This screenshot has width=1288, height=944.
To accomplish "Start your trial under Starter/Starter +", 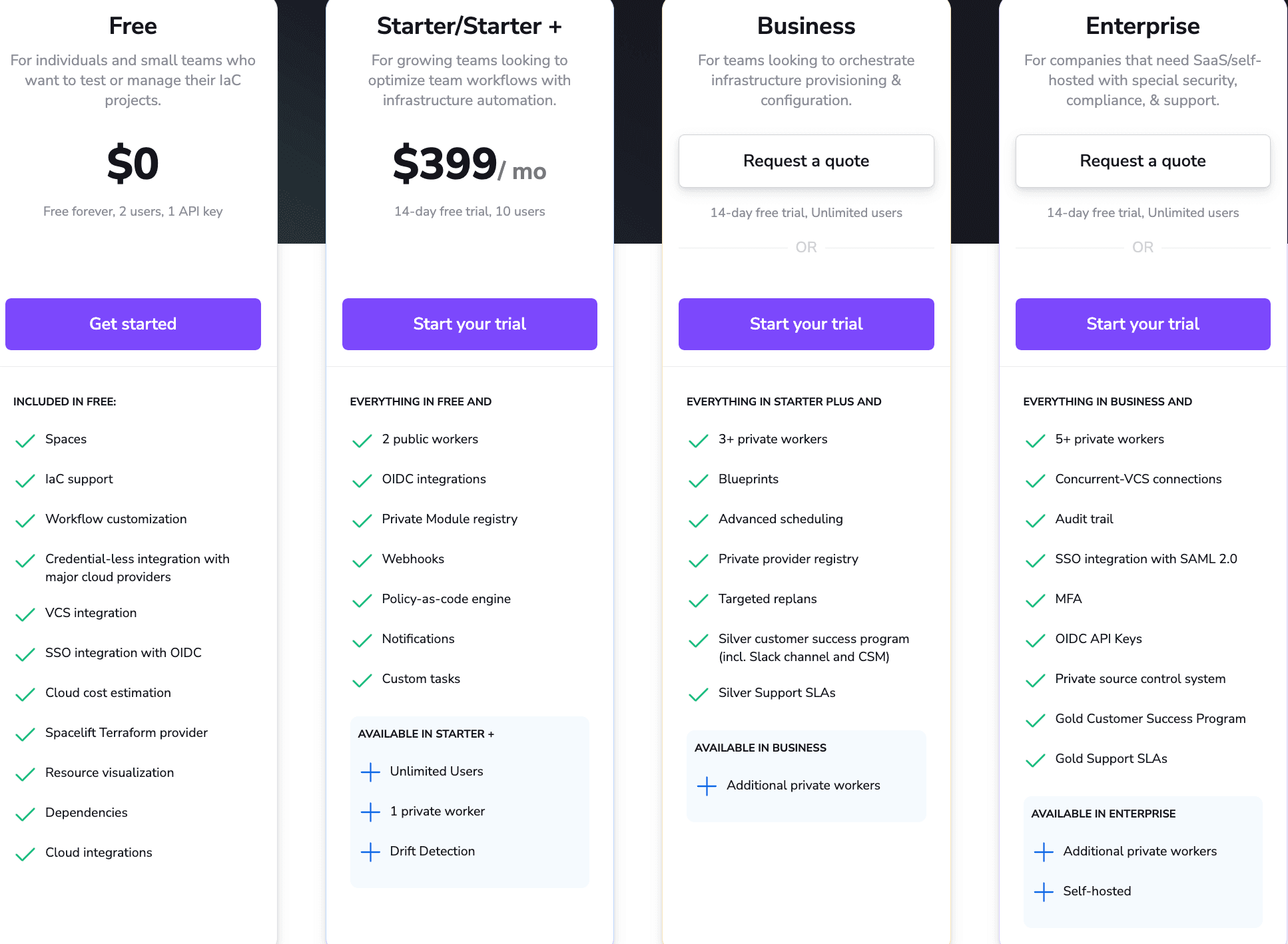I will click(x=470, y=324).
